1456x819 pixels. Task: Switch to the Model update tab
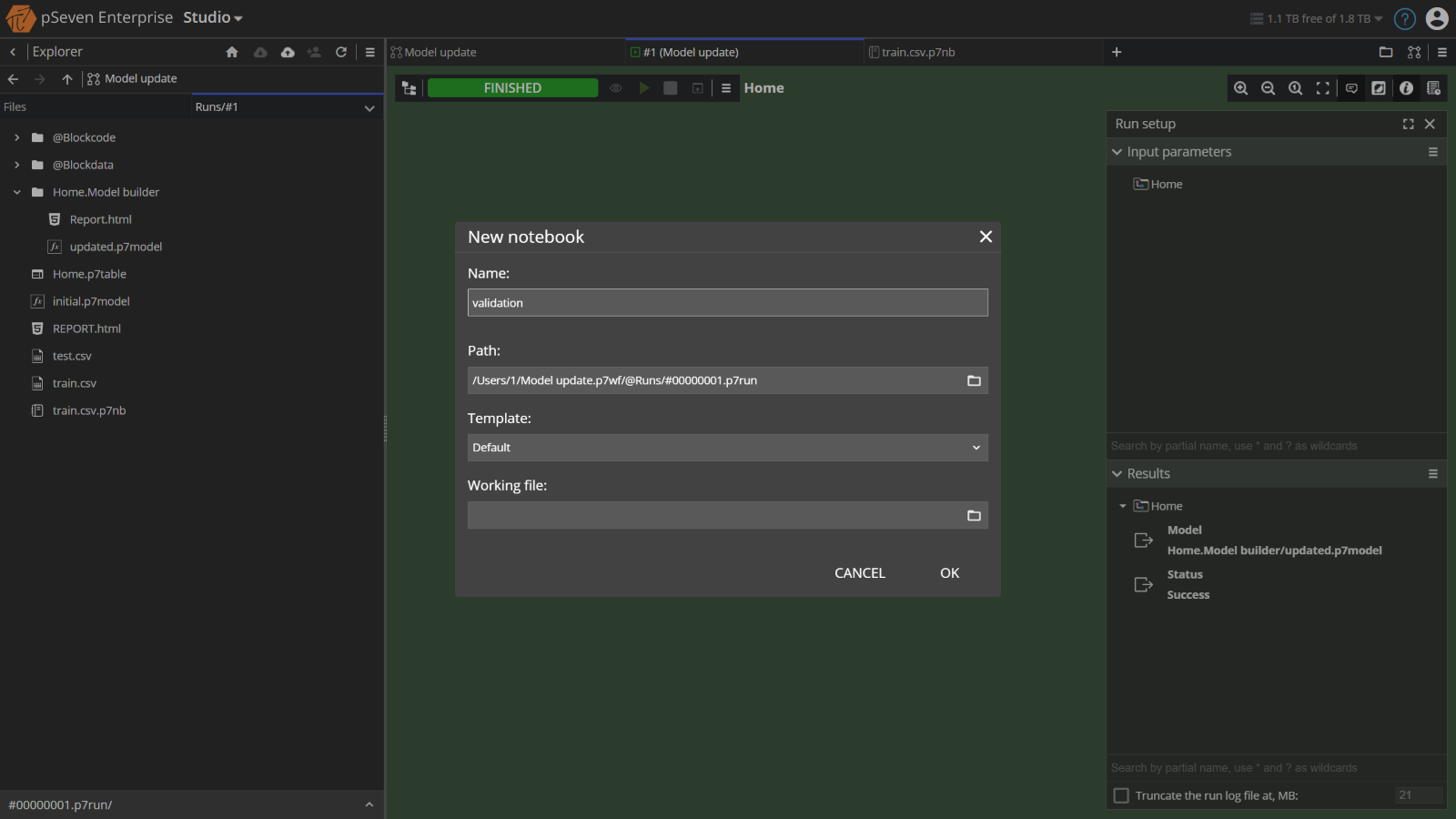point(433,52)
